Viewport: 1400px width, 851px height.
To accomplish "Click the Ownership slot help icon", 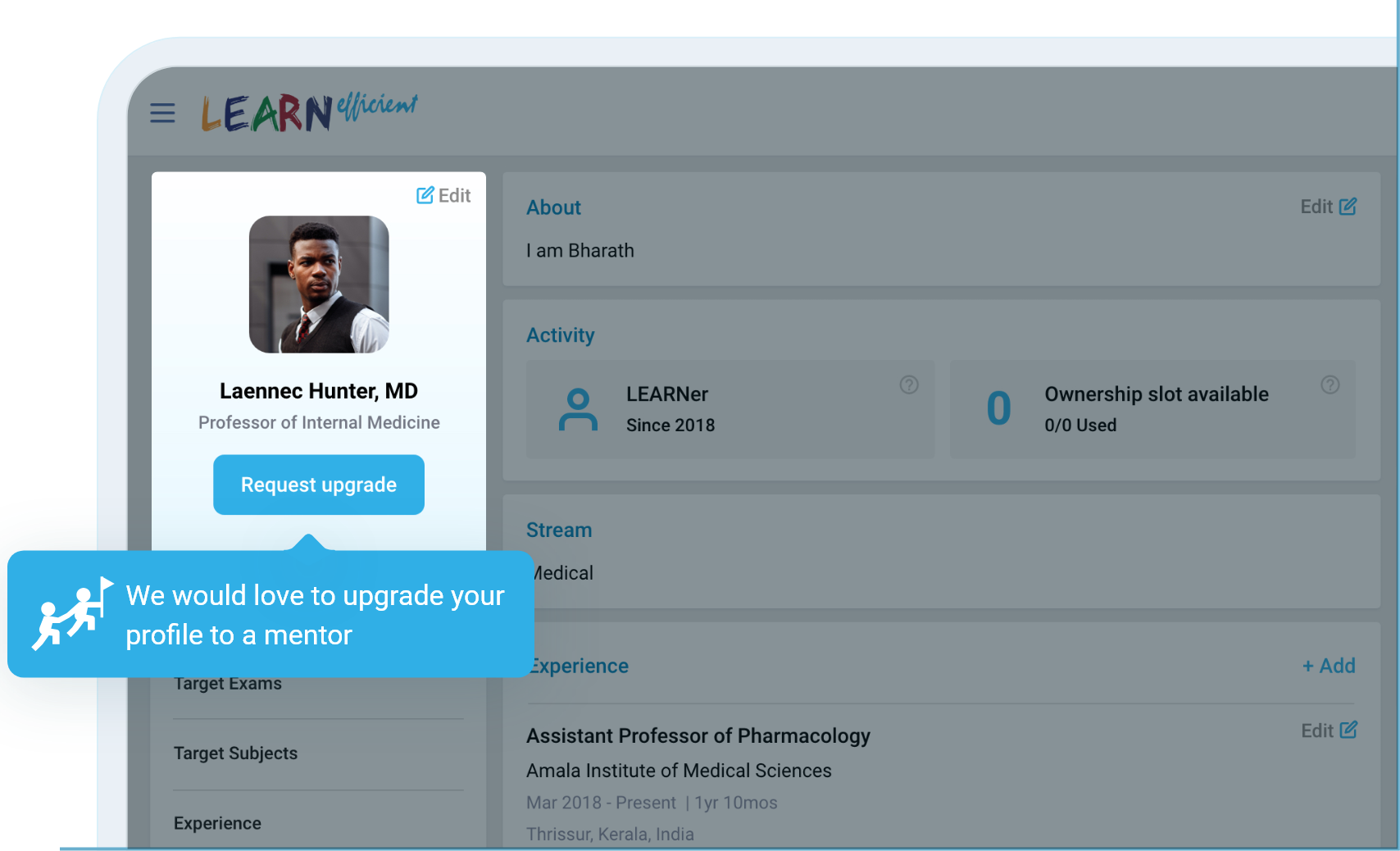I will coord(1330,385).
